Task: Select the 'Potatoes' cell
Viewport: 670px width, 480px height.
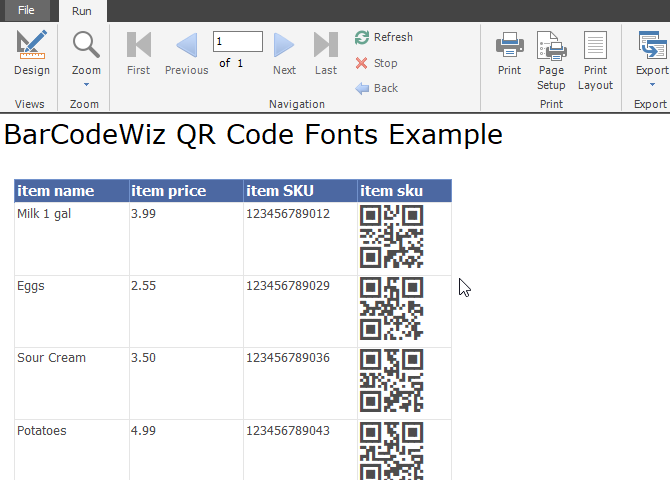Action: pos(72,450)
